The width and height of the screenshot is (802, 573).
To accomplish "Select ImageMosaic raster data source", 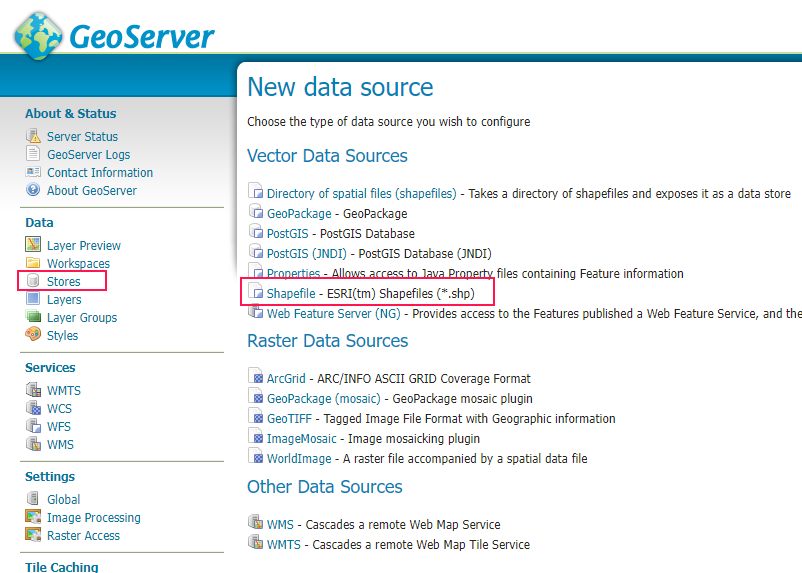I will (x=302, y=439).
